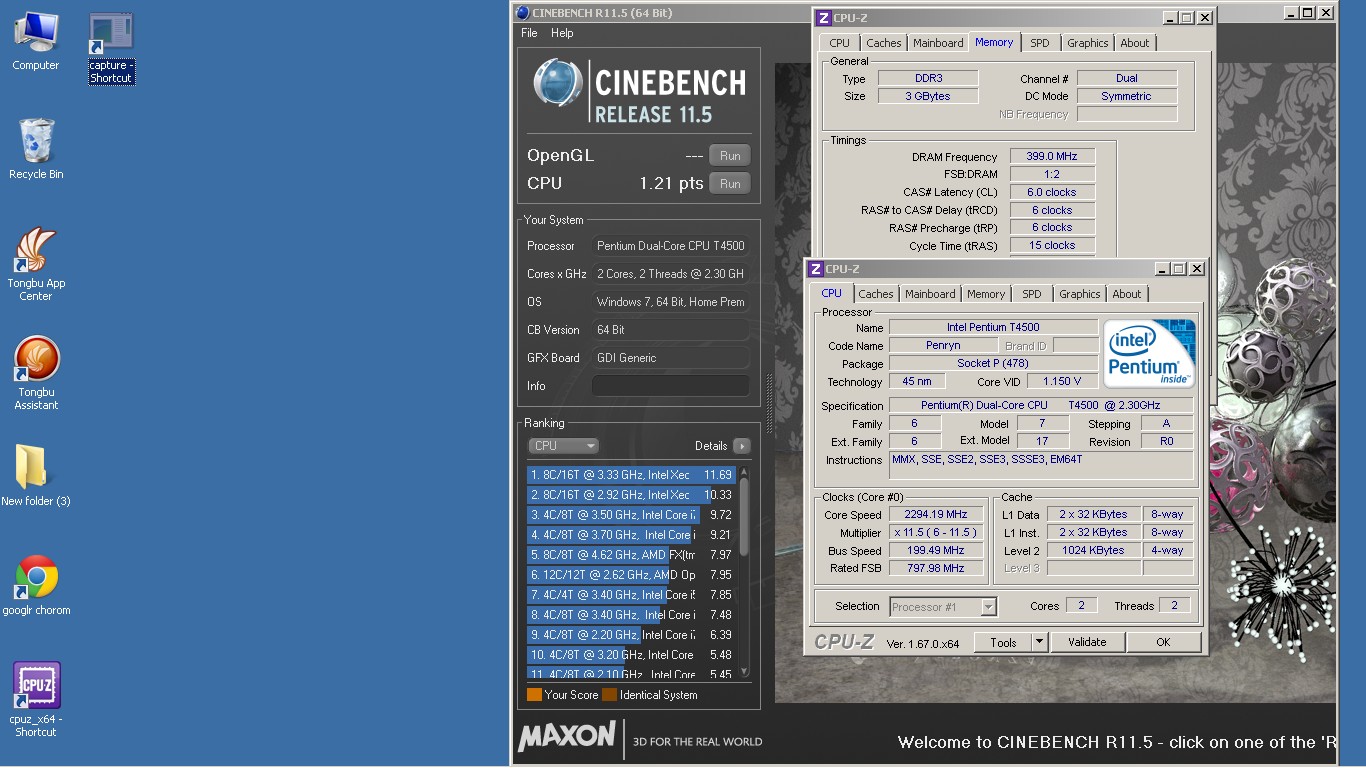Switch to Mainboard tab in front CPU-Z window

(x=930, y=294)
